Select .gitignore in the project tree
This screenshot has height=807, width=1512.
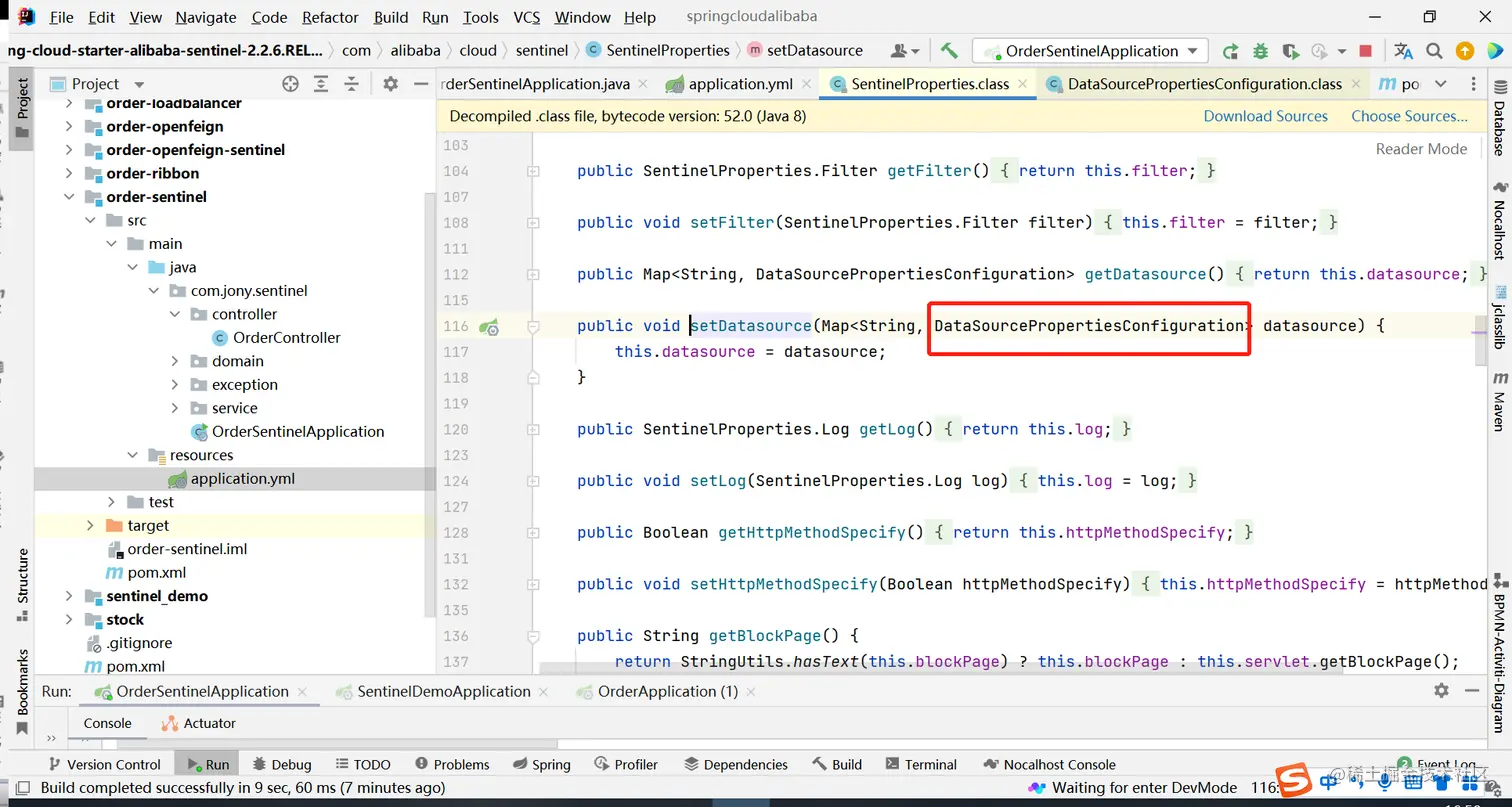[139, 643]
